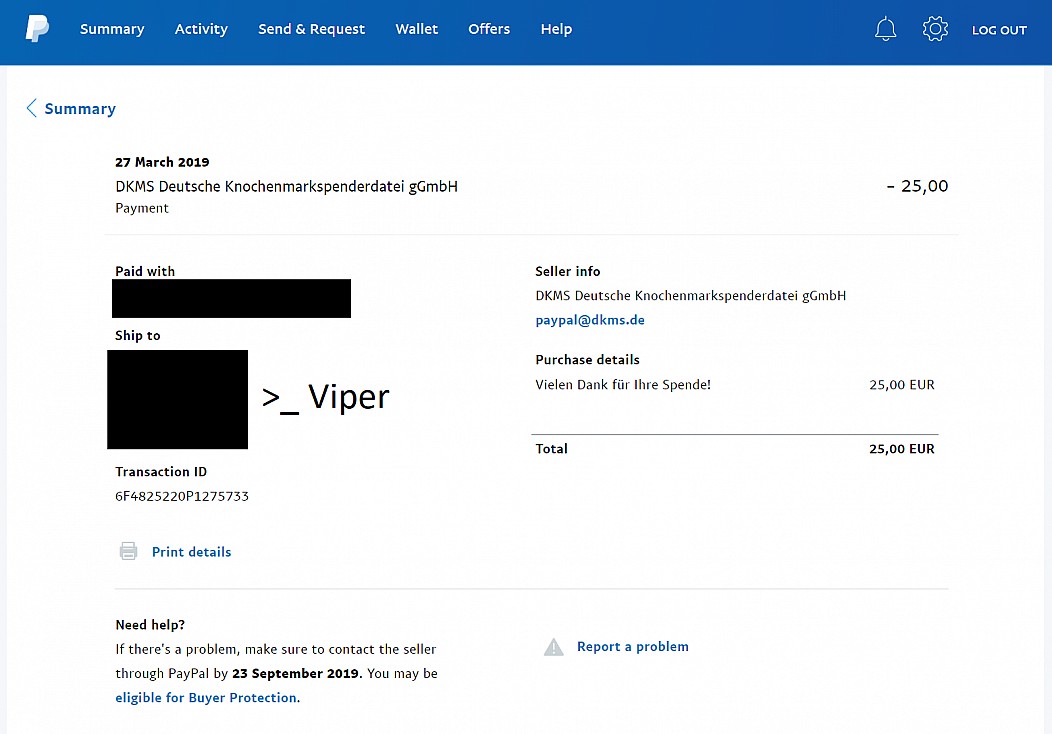
Task: Click the Purchase details heading
Action: pyautogui.click(x=587, y=360)
